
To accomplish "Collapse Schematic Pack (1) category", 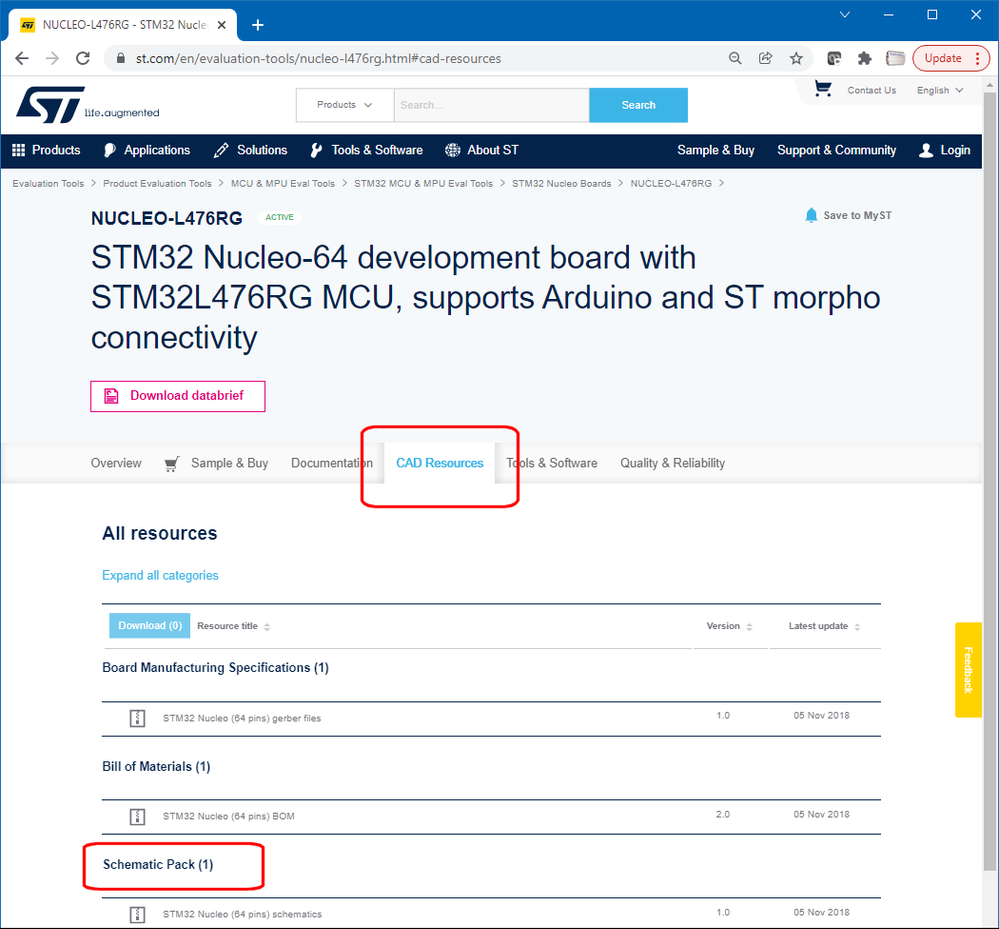I will (x=158, y=865).
